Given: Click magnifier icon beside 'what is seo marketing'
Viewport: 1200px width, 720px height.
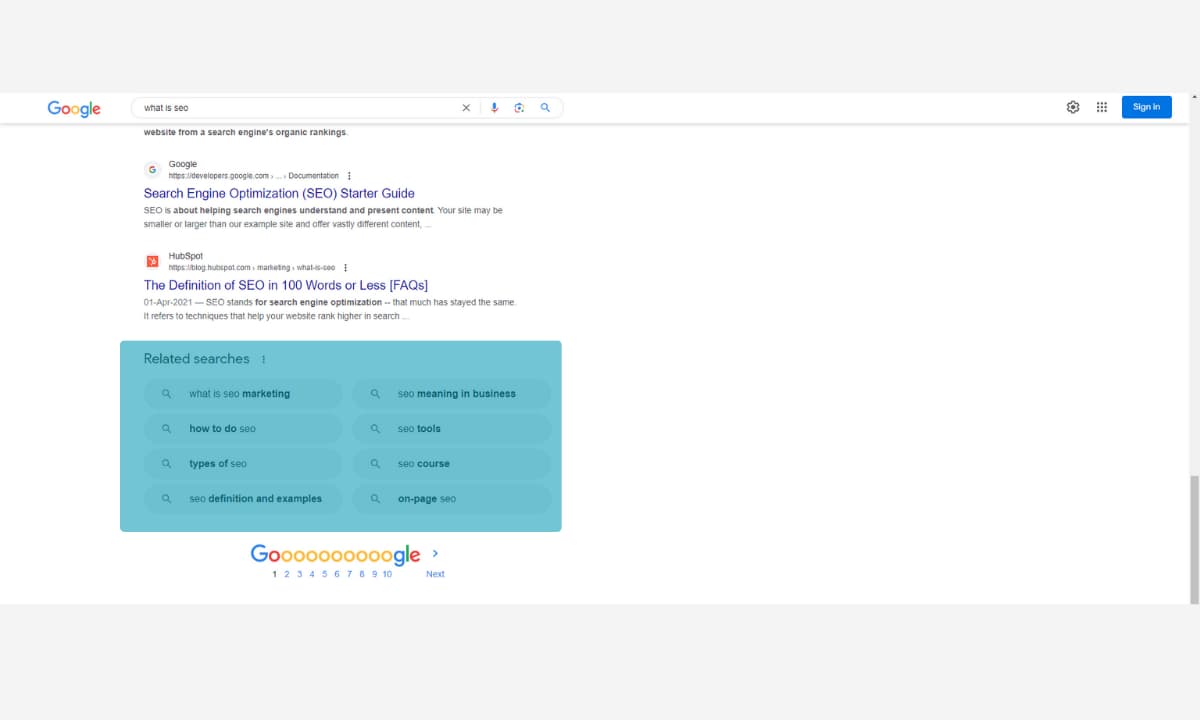Looking at the screenshot, I should (166, 394).
